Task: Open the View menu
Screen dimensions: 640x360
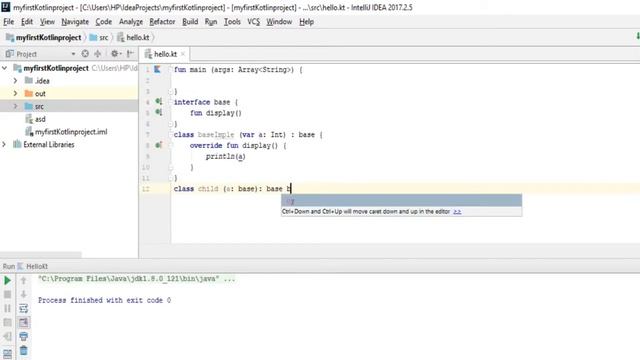Action: click(x=47, y=22)
